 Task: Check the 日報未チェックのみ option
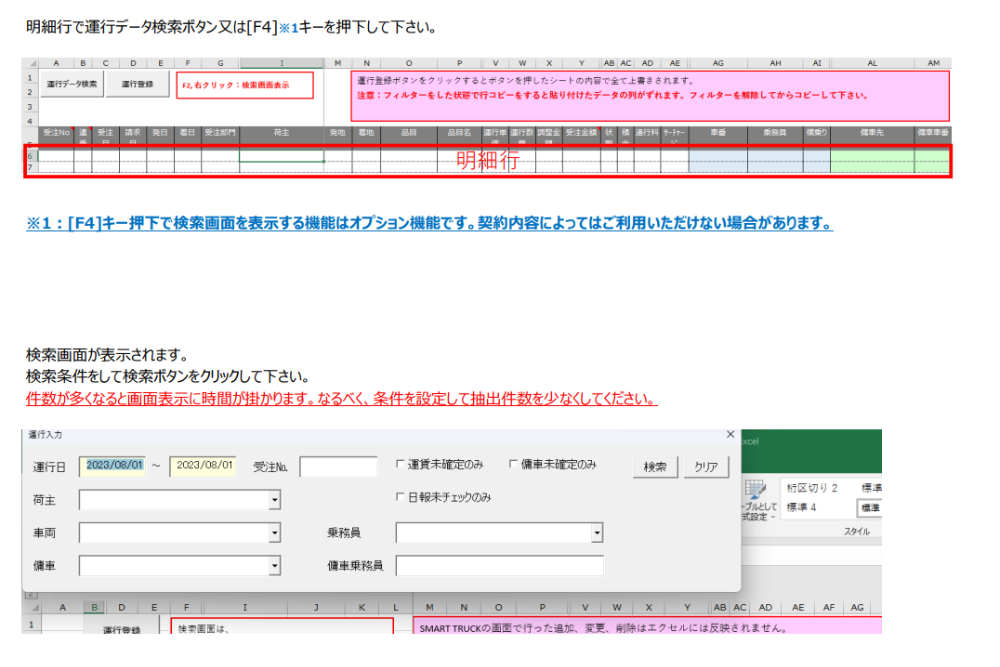[x=402, y=497]
